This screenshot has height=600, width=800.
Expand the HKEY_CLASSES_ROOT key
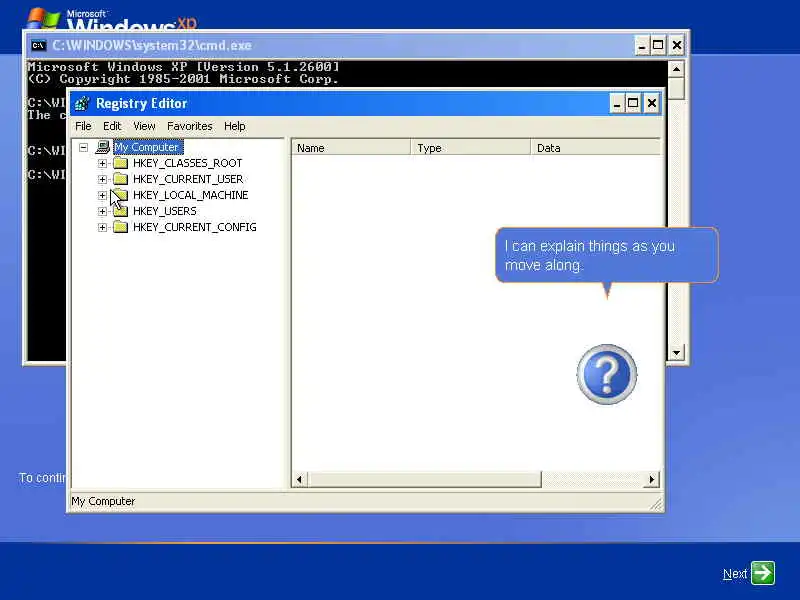103,163
